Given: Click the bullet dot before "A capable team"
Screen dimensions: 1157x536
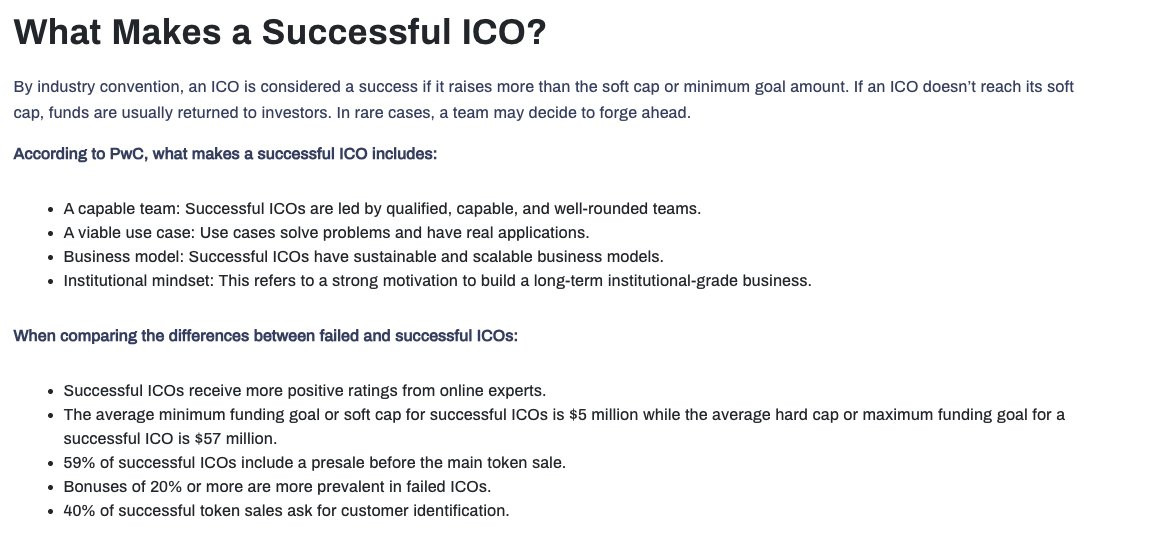Looking at the screenshot, I should tap(50, 210).
